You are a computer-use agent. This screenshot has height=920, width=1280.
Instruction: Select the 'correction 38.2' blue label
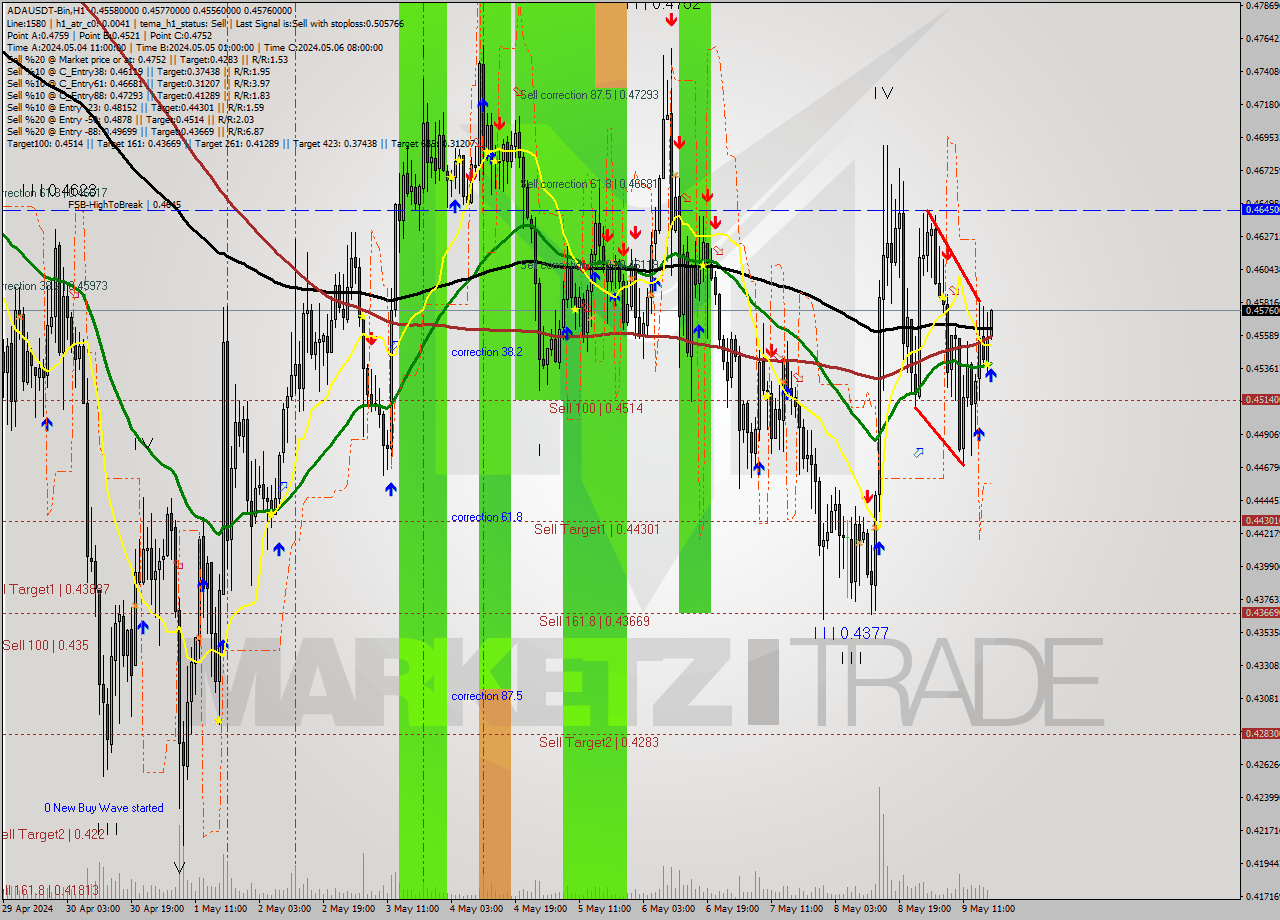point(486,352)
